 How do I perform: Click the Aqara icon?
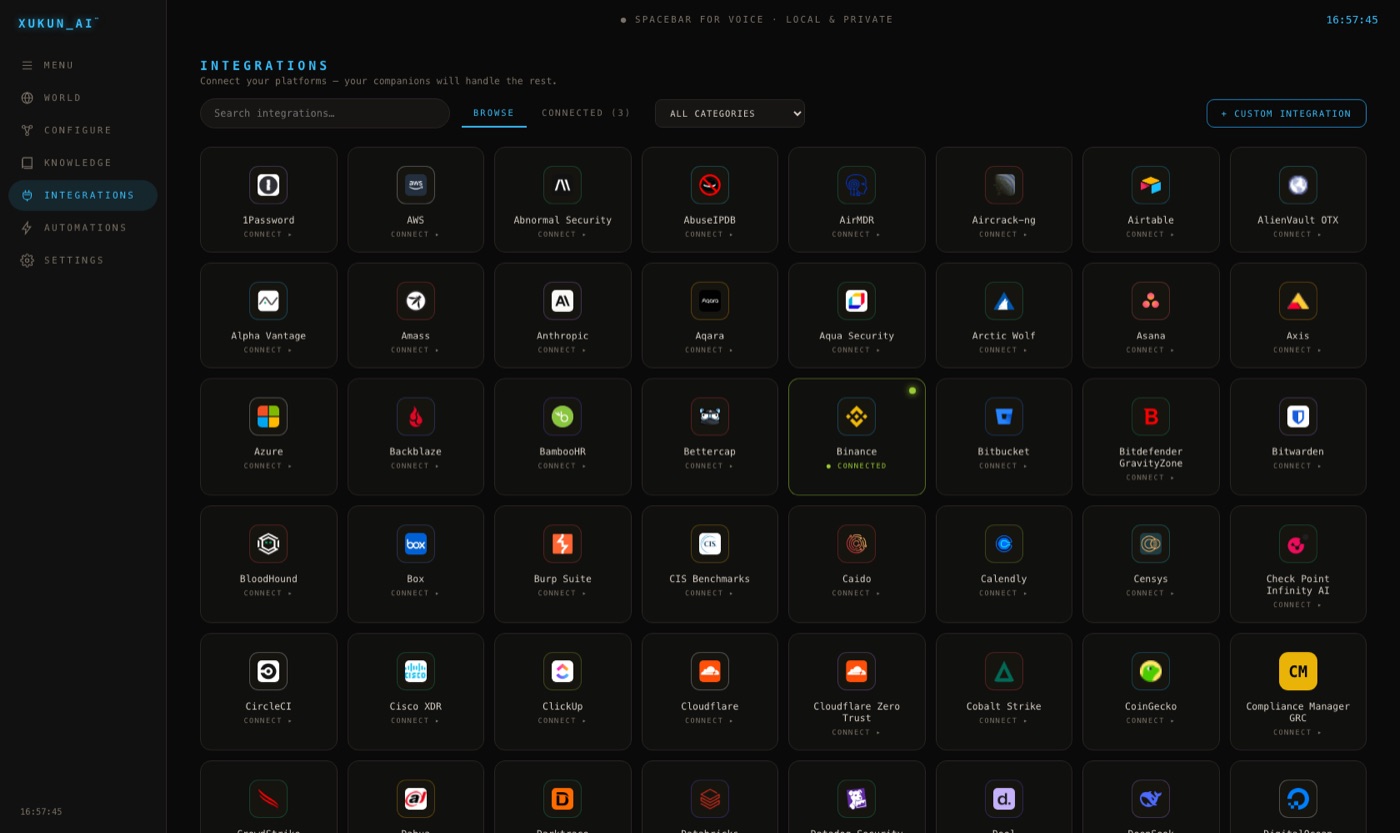(709, 301)
